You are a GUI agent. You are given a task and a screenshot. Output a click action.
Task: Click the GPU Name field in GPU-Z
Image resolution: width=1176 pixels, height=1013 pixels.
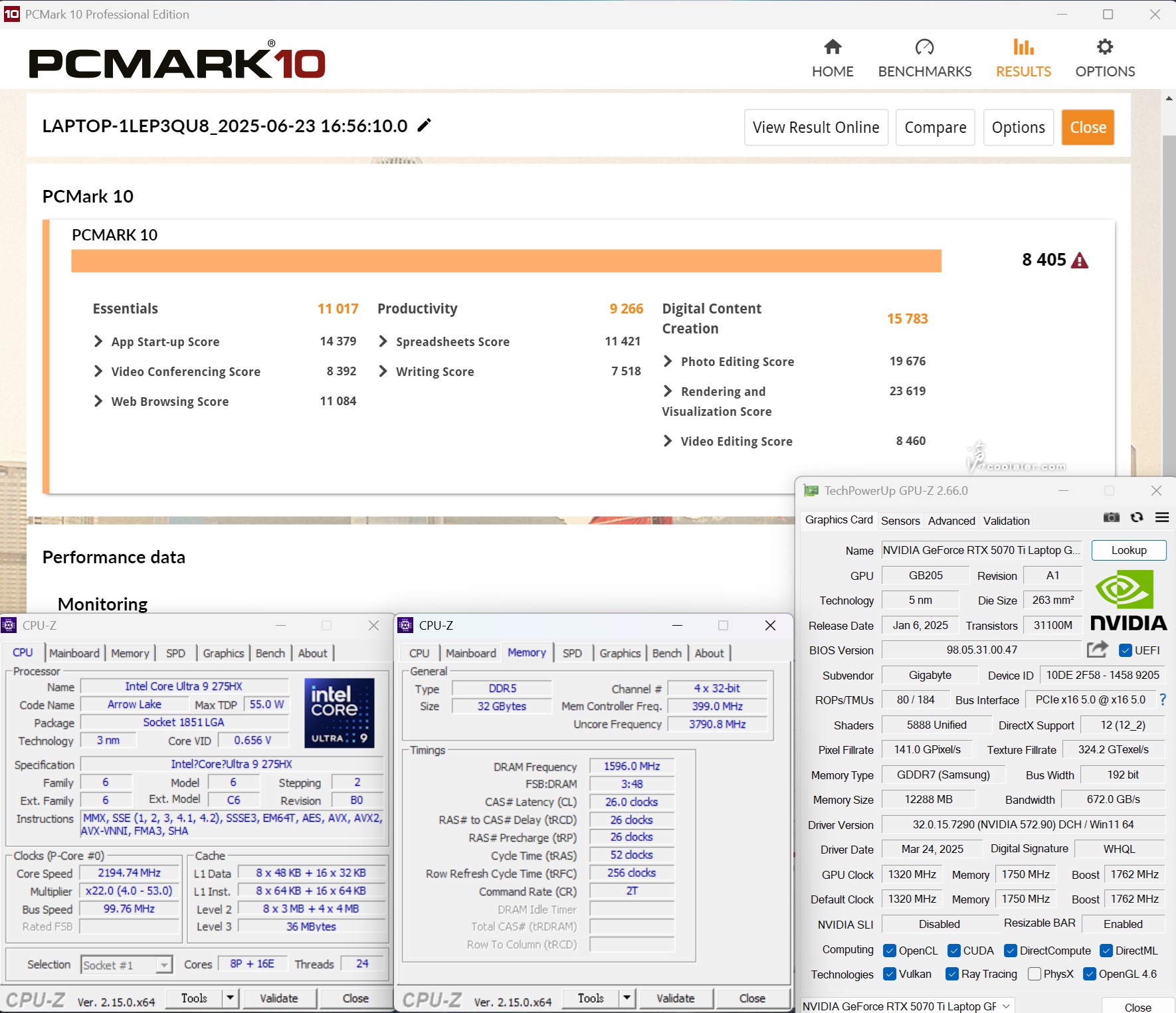(981, 550)
